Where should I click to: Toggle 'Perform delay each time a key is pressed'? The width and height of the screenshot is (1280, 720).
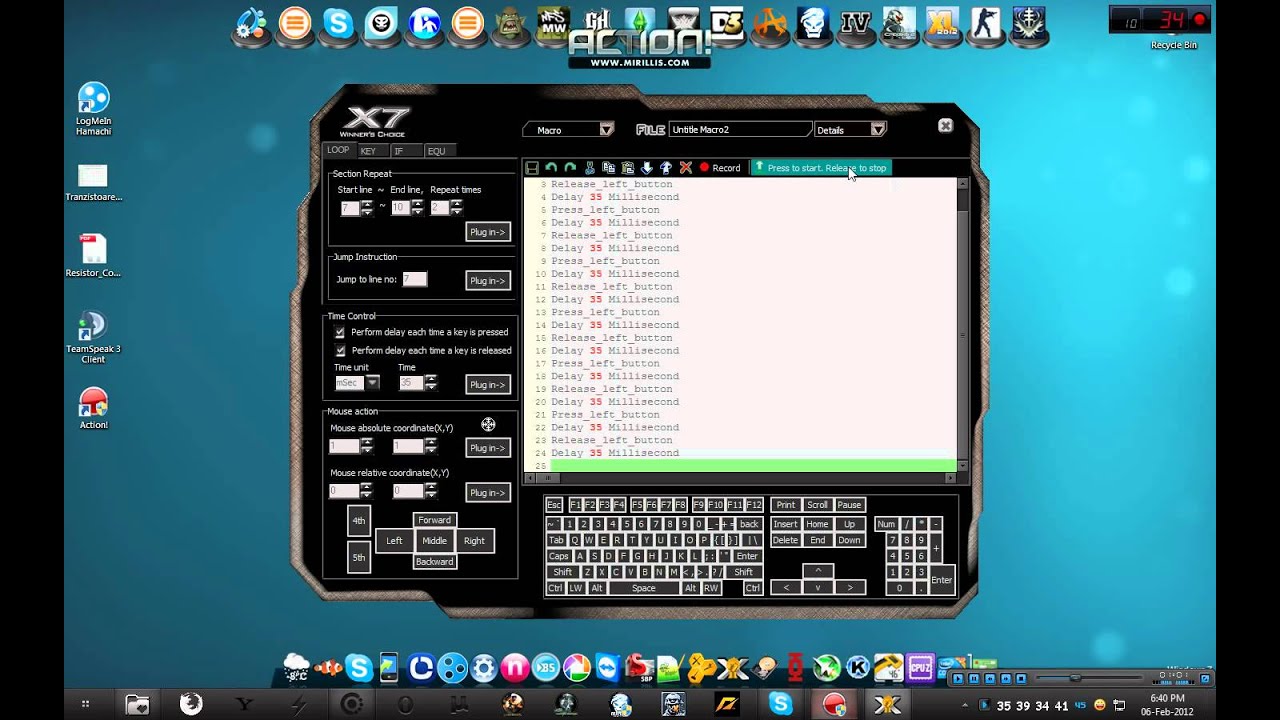tap(340, 332)
